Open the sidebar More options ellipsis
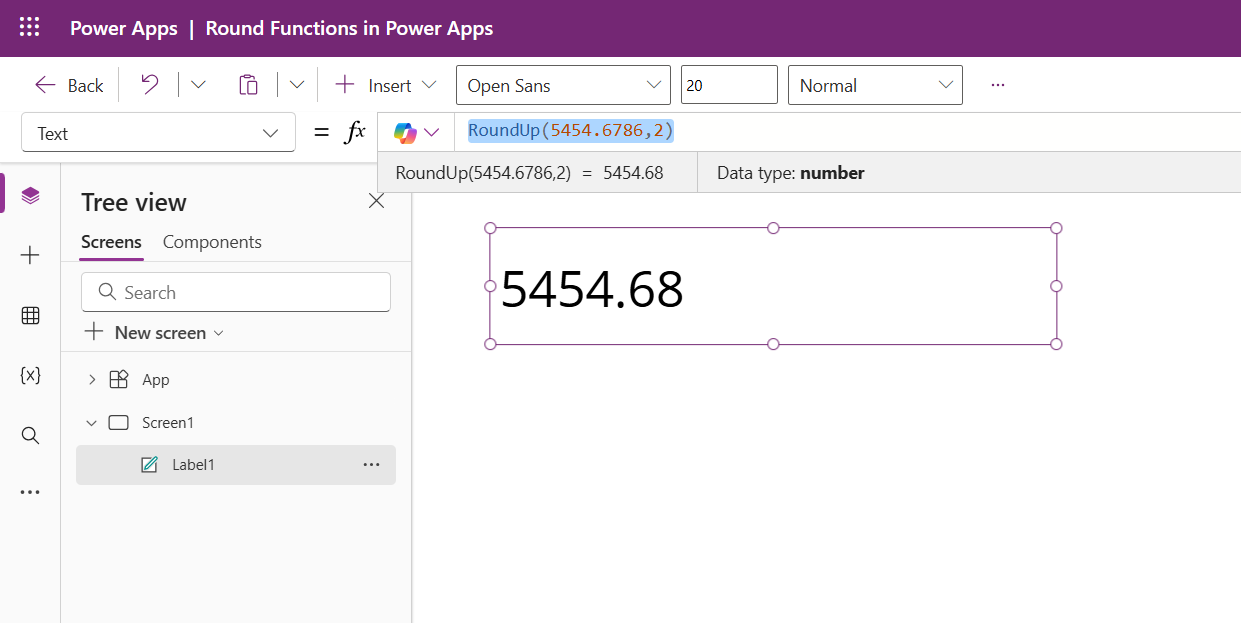 30,491
